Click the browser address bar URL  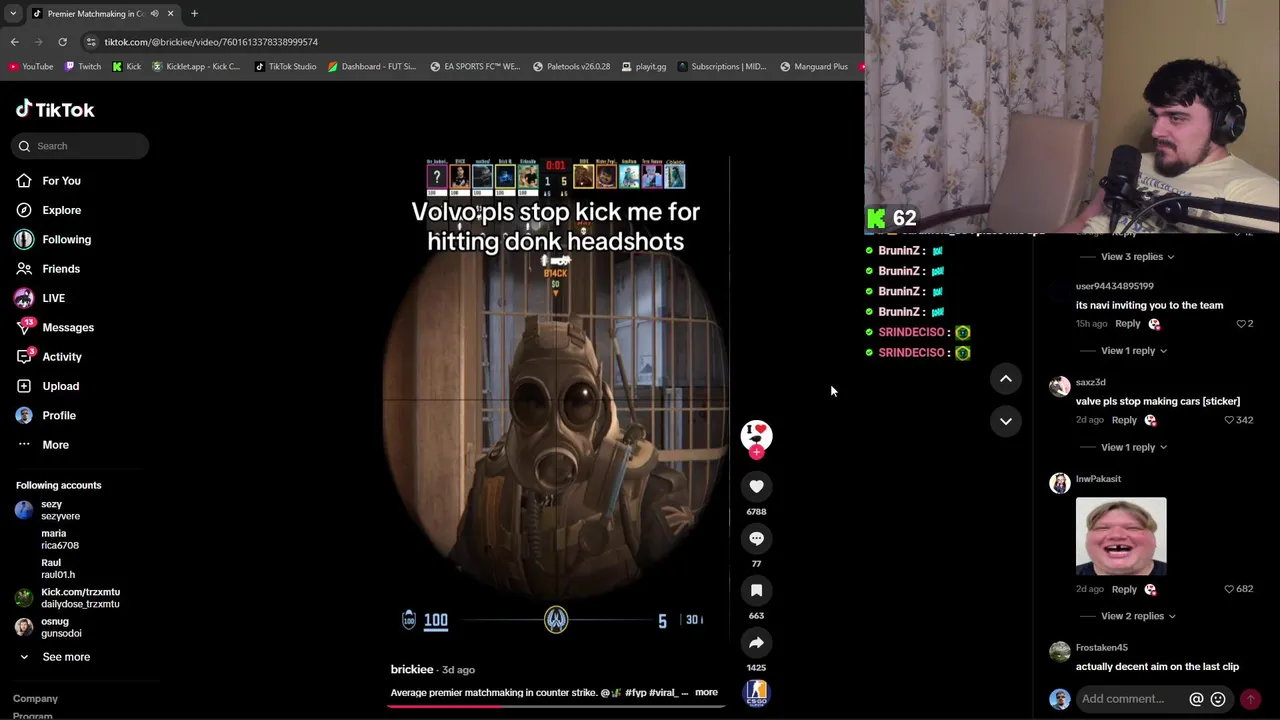tap(211, 42)
